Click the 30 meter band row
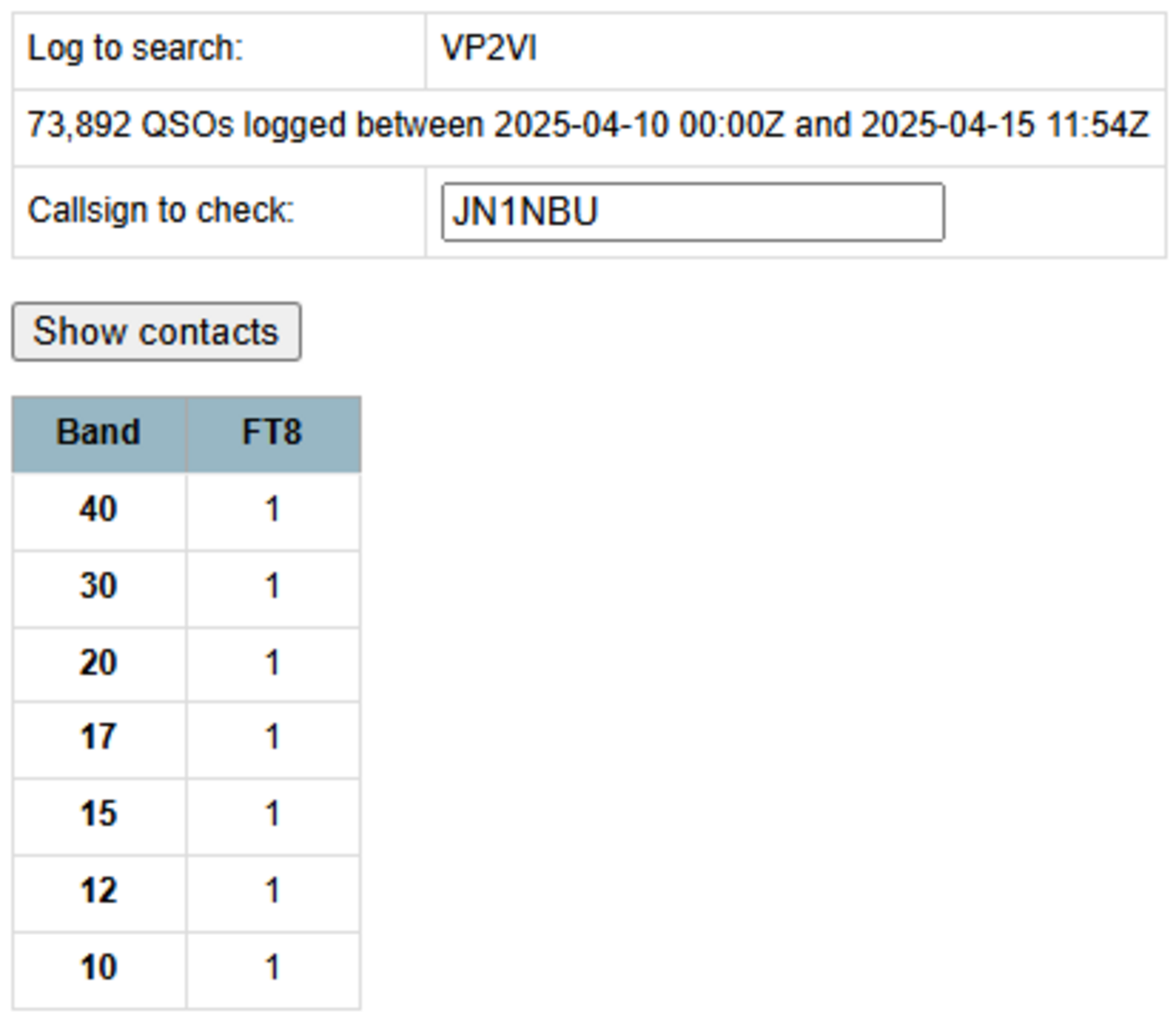The width and height of the screenshot is (1176, 1022). click(x=98, y=586)
